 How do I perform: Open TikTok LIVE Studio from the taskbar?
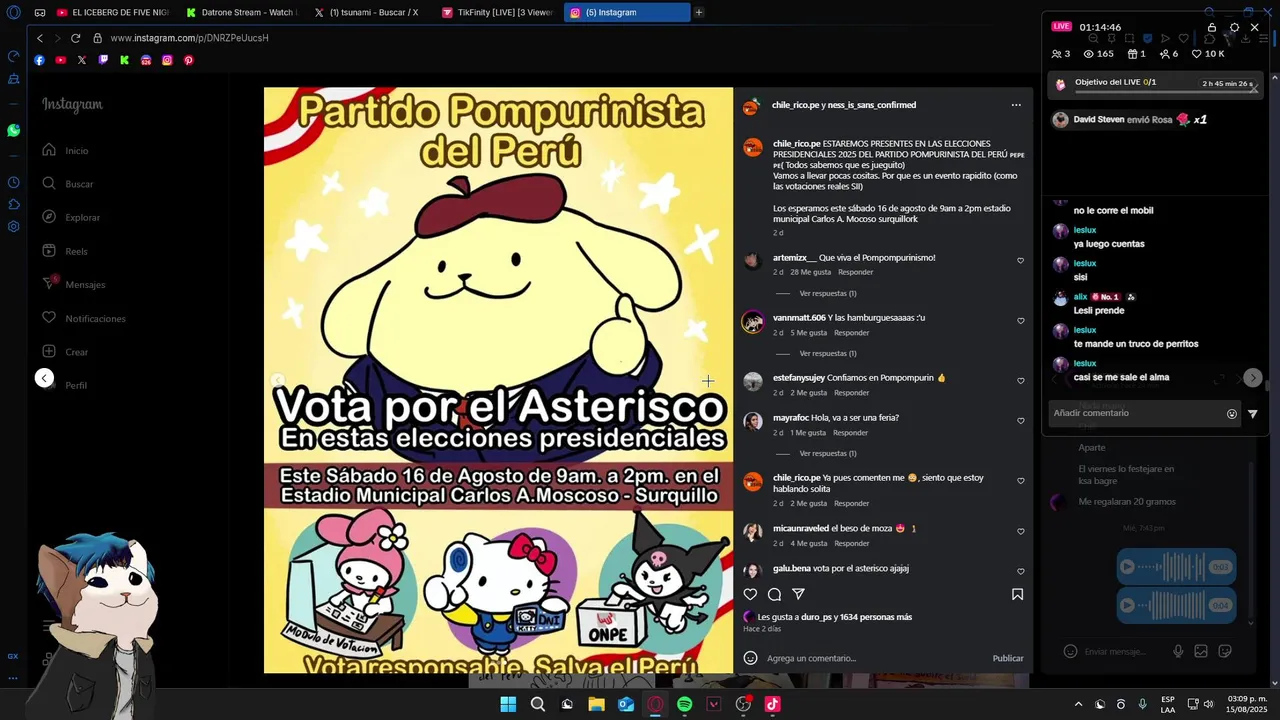[x=772, y=704]
